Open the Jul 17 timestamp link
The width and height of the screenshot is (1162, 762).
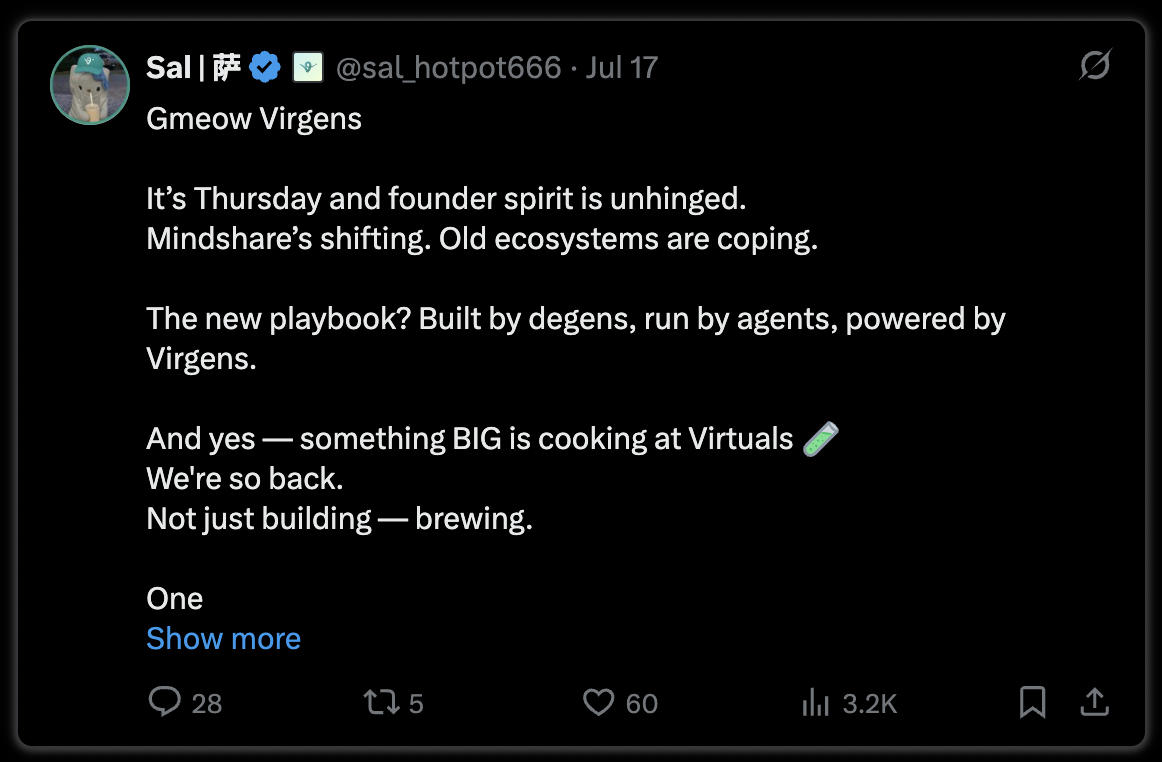point(622,68)
